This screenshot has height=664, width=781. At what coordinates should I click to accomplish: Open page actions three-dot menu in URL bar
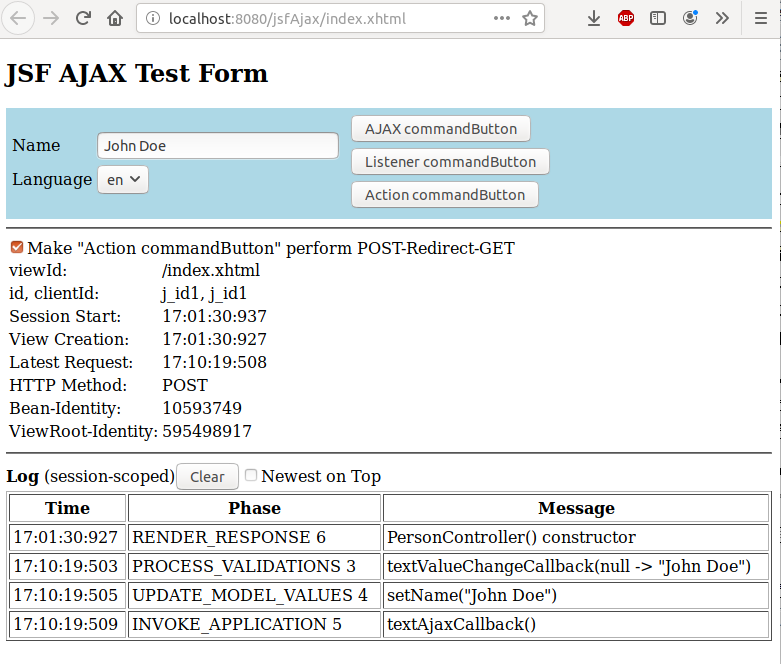(x=502, y=18)
